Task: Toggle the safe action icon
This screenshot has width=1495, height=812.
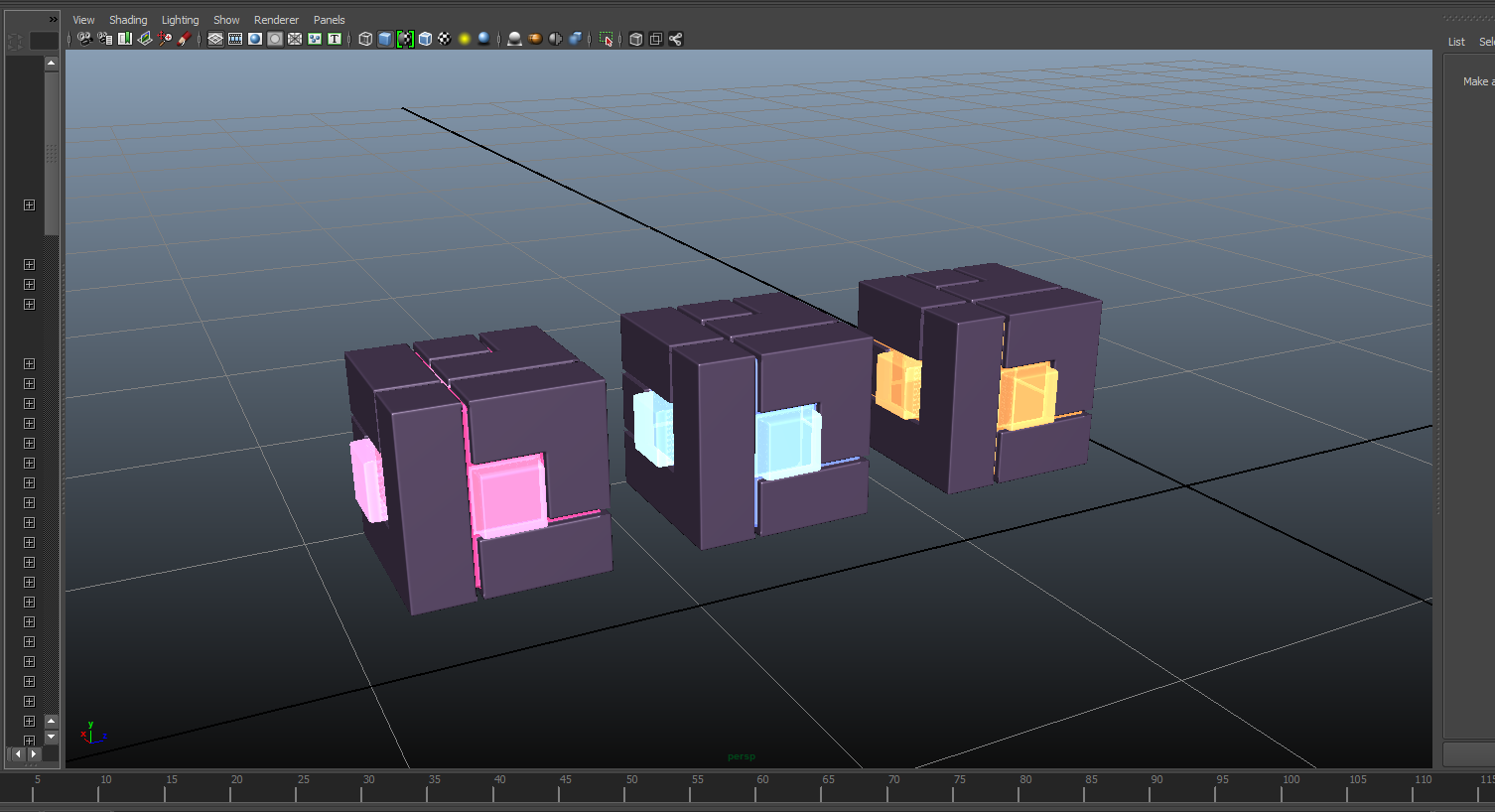Action: coord(315,39)
